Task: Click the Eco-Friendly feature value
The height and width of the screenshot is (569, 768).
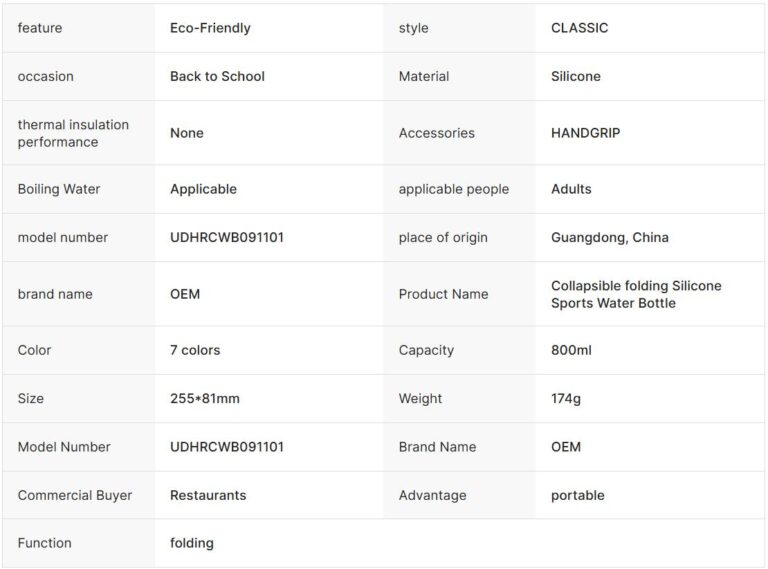Action: 210,28
